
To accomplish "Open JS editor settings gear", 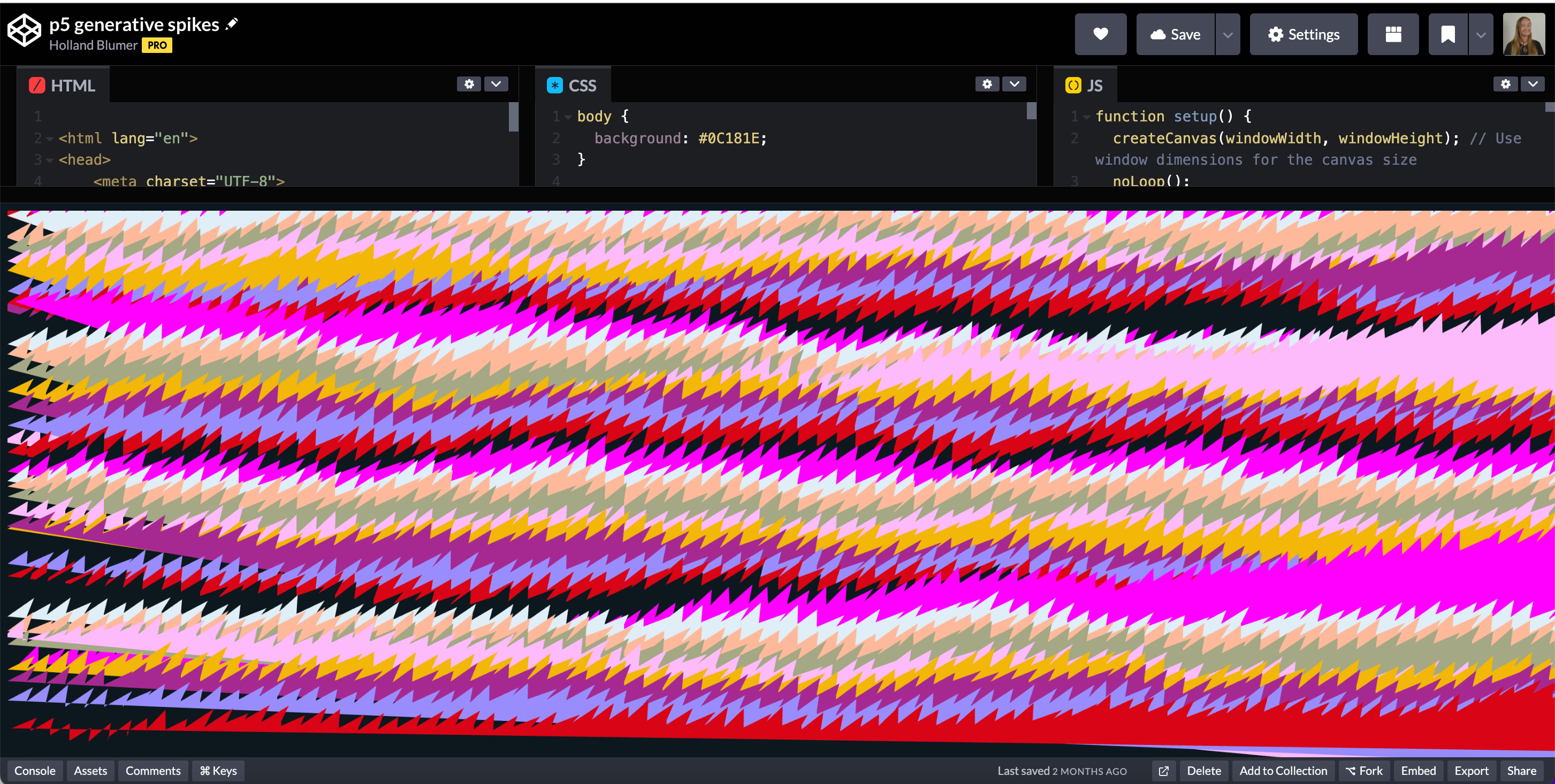I will coord(1505,84).
